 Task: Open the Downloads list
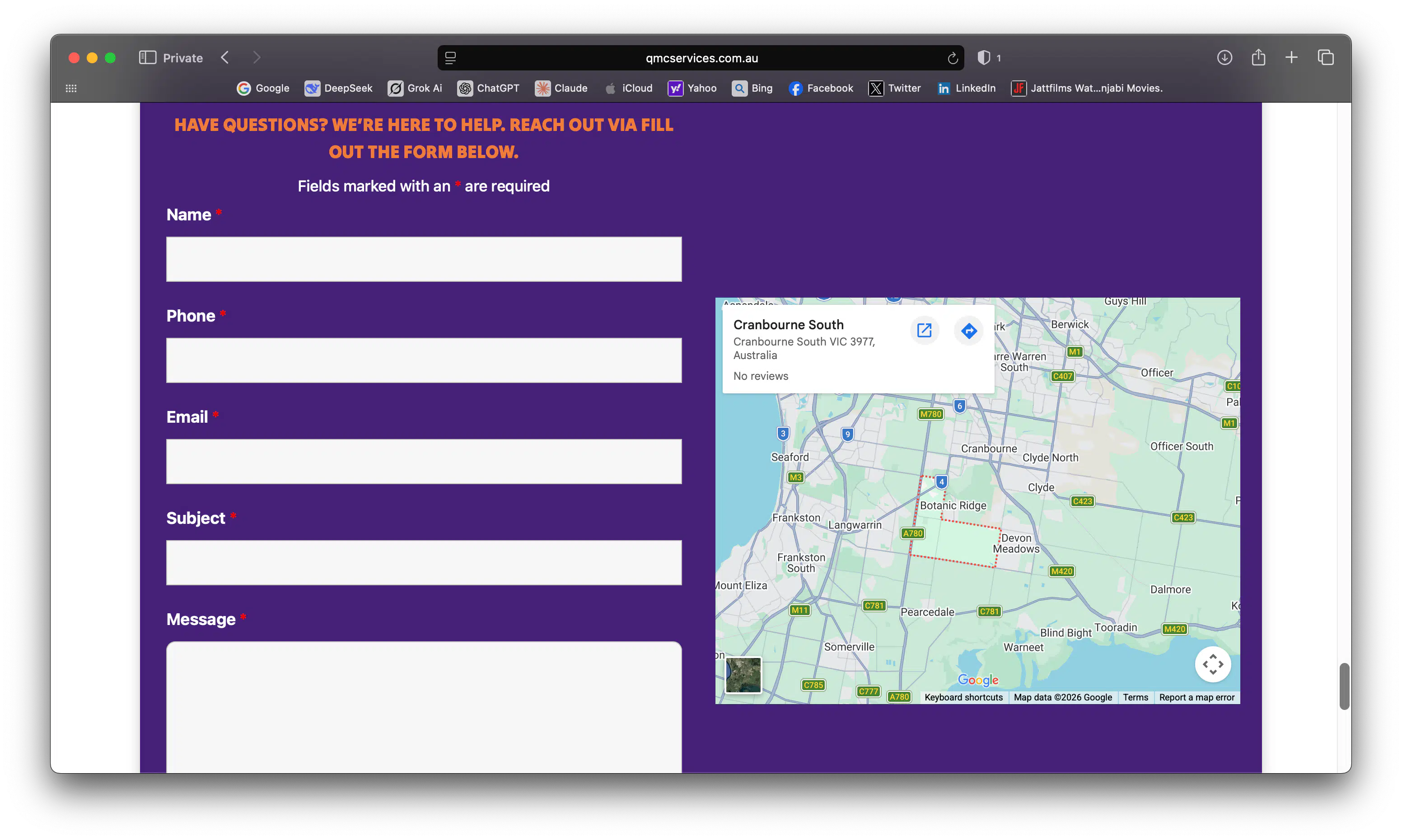point(1224,57)
